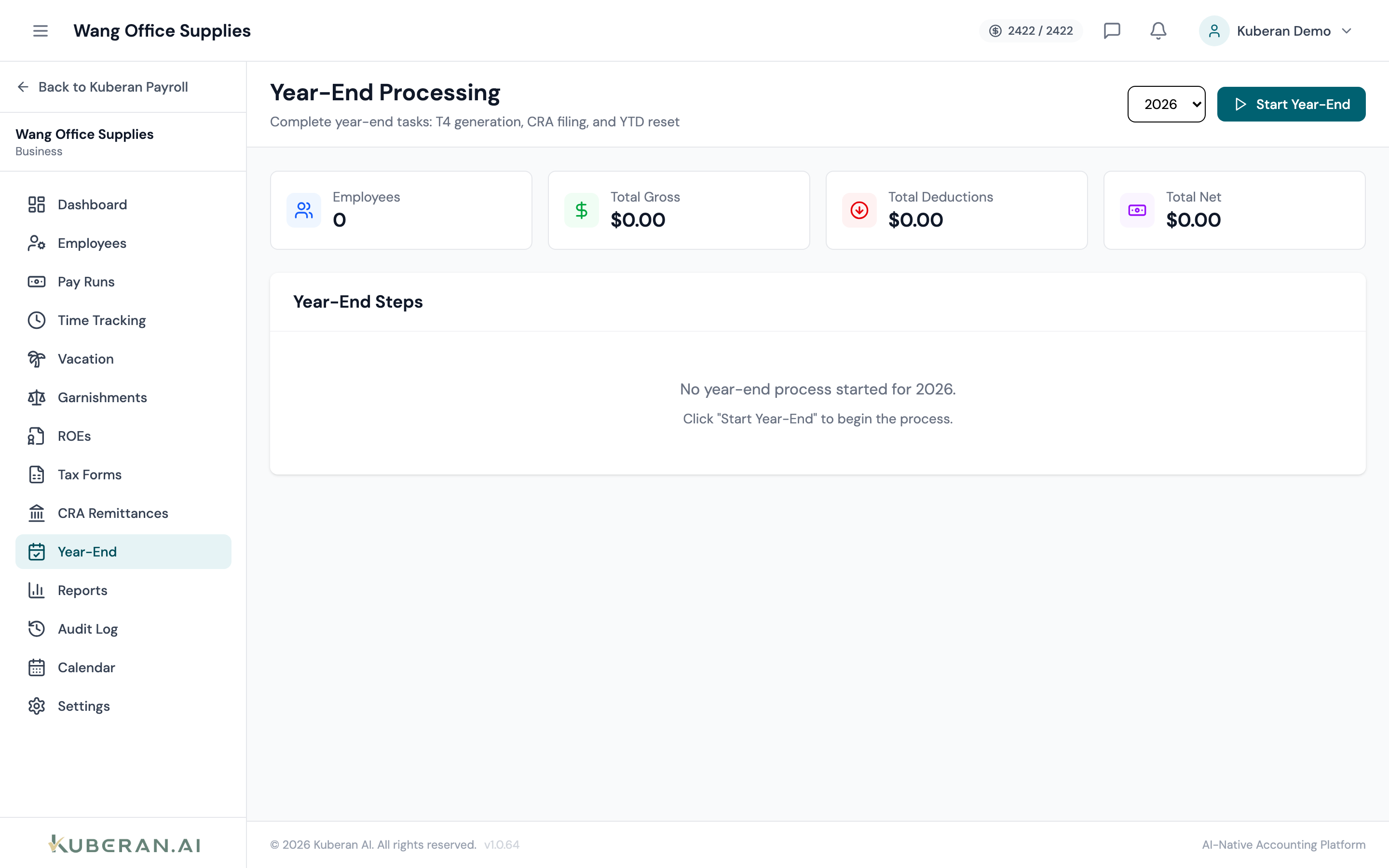Click the AI-Native Accounting Platform footer text
This screenshot has height=868, width=1389.
(1283, 844)
